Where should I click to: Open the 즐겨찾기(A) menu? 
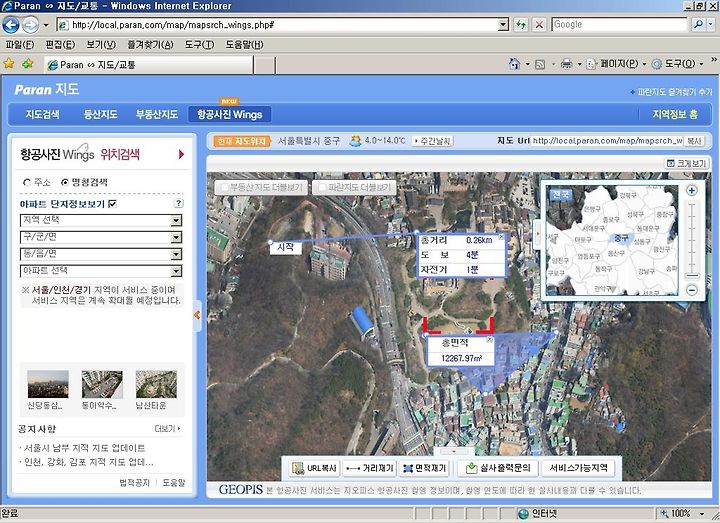[x=150, y=45]
